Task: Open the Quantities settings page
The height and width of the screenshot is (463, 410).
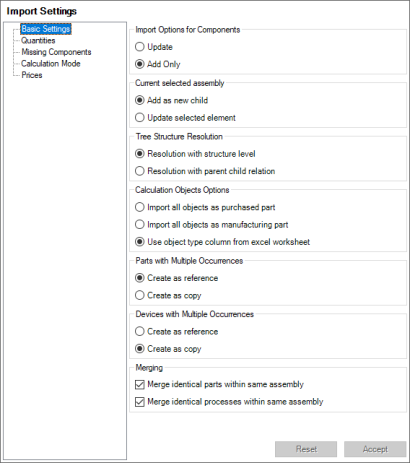Action: (38, 40)
